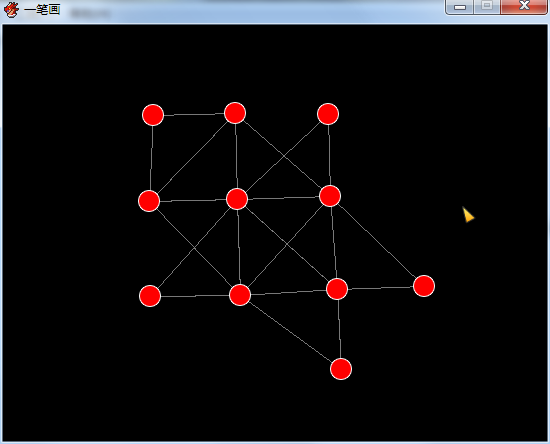Click the top-middle red node
Viewport: 550px width, 444px height.
tap(235, 113)
